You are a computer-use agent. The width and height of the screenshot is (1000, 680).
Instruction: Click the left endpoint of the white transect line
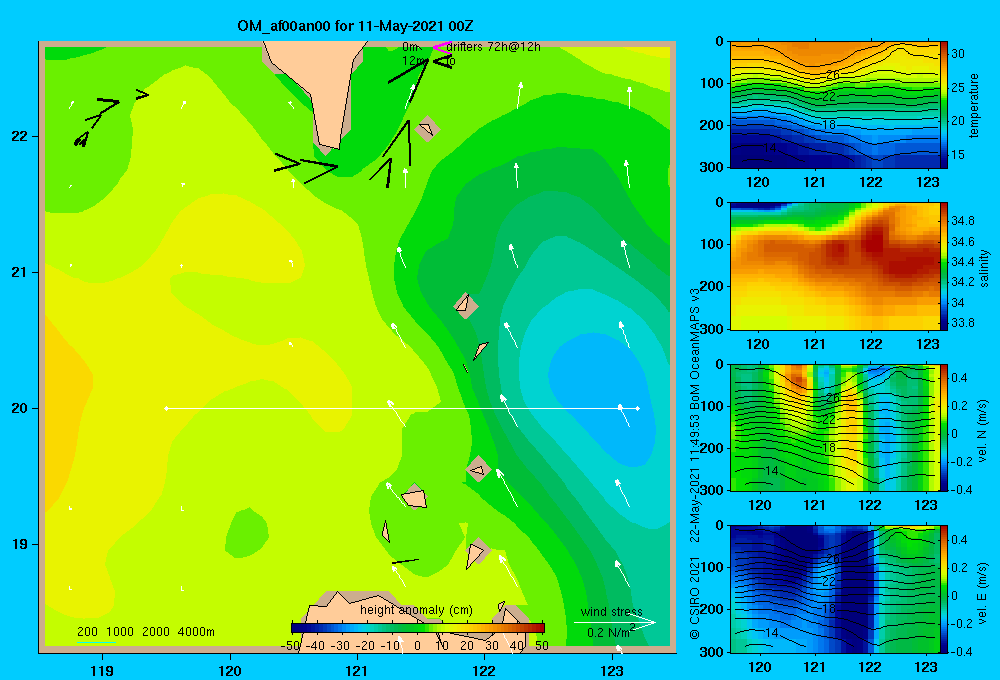coord(166,408)
